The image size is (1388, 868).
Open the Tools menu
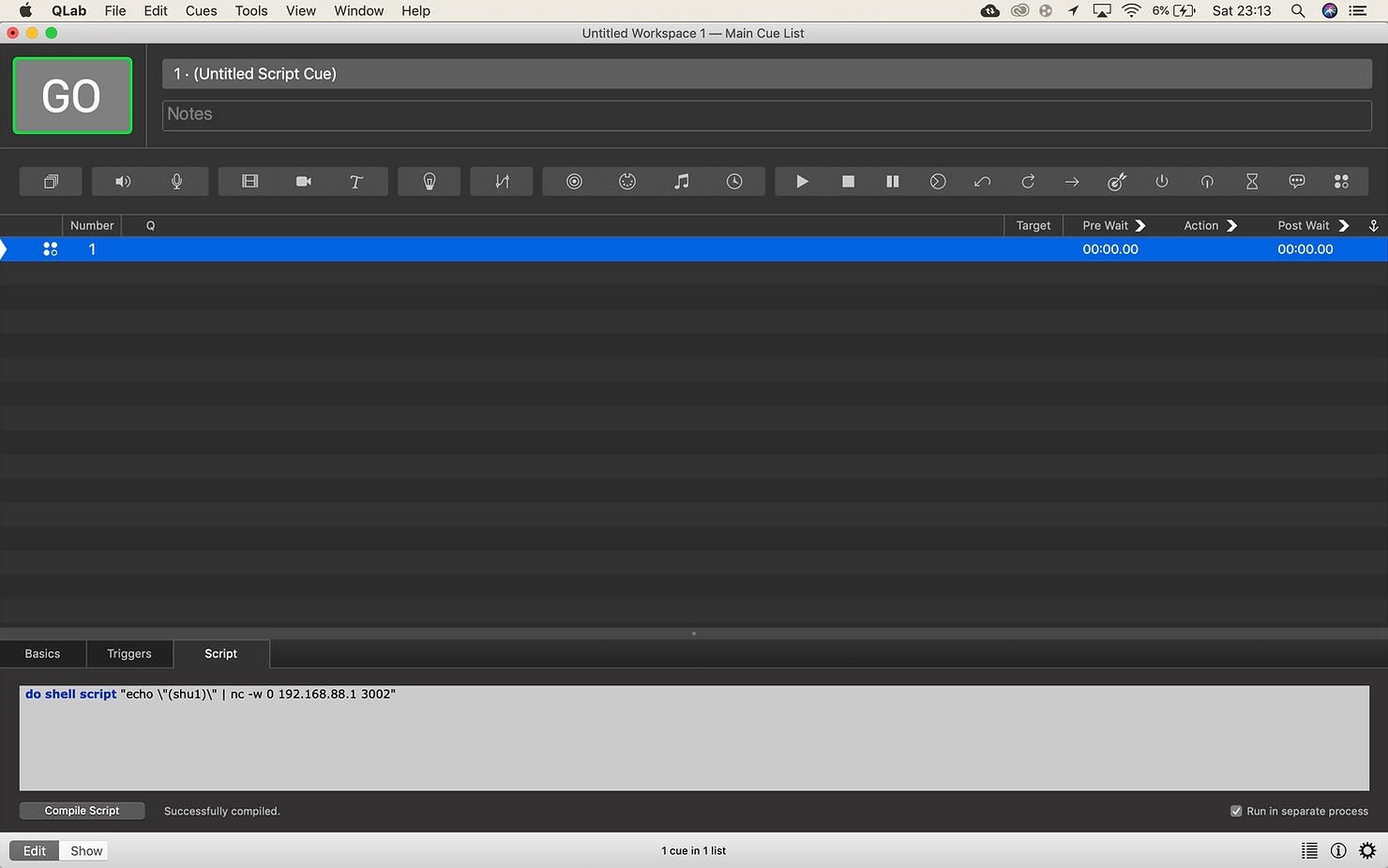pyautogui.click(x=251, y=11)
